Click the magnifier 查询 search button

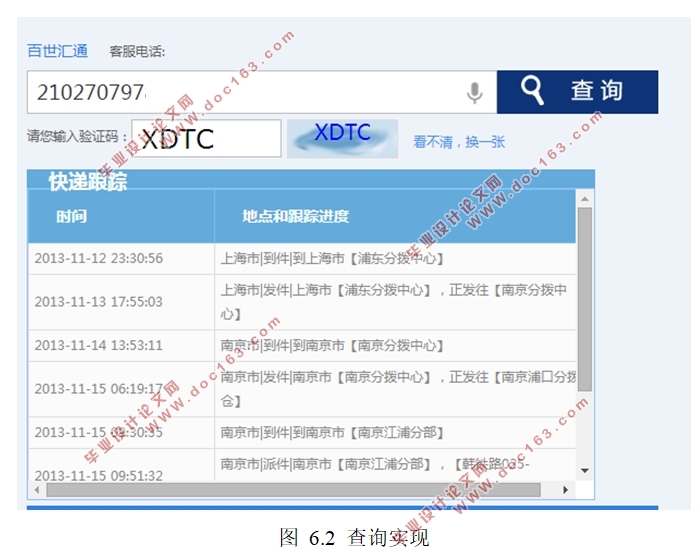tap(577, 92)
